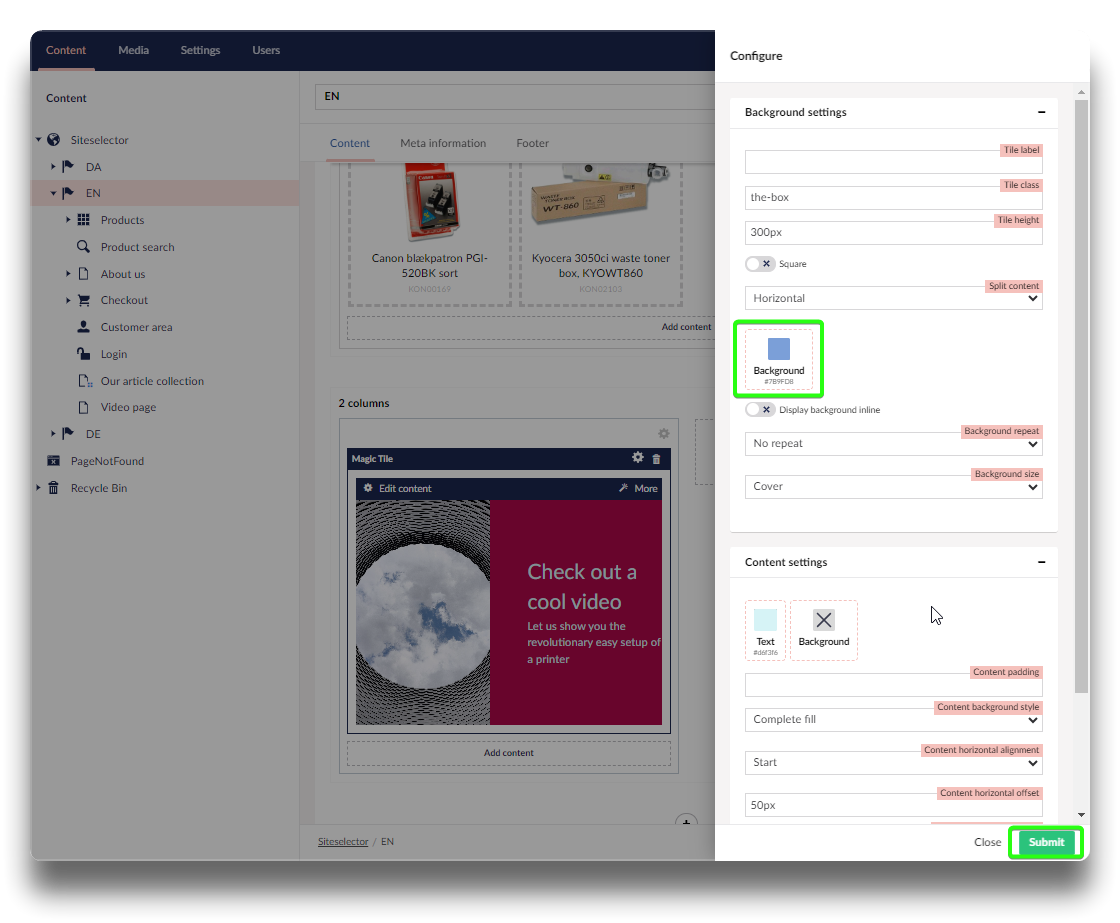Image resolution: width=1120 pixels, height=923 pixels.
Task: Click the Magic Tile settings gear icon
Action: coord(638,458)
